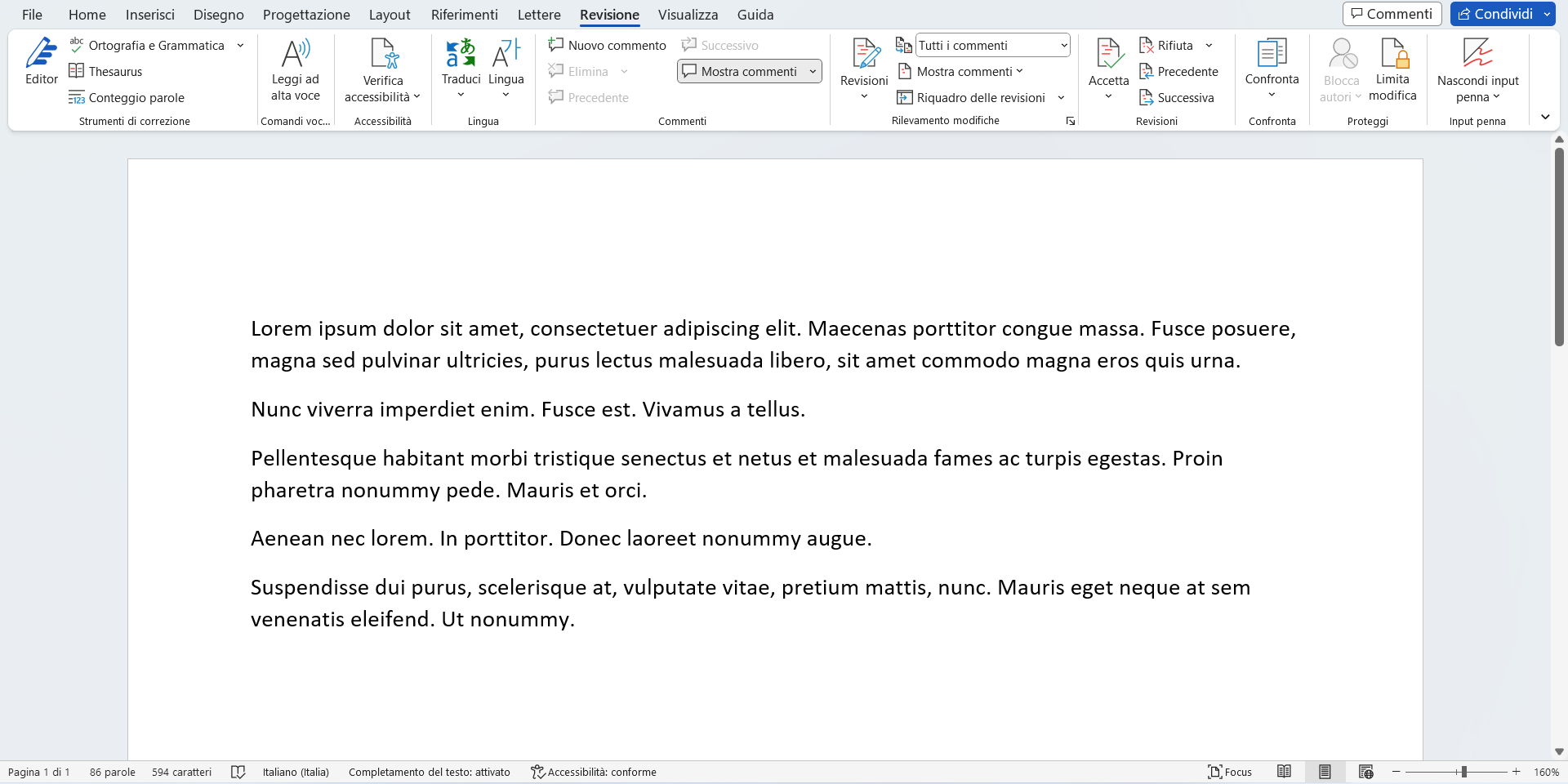Open the Accetta dropdown arrow
The image size is (1568, 784).
1107,96
